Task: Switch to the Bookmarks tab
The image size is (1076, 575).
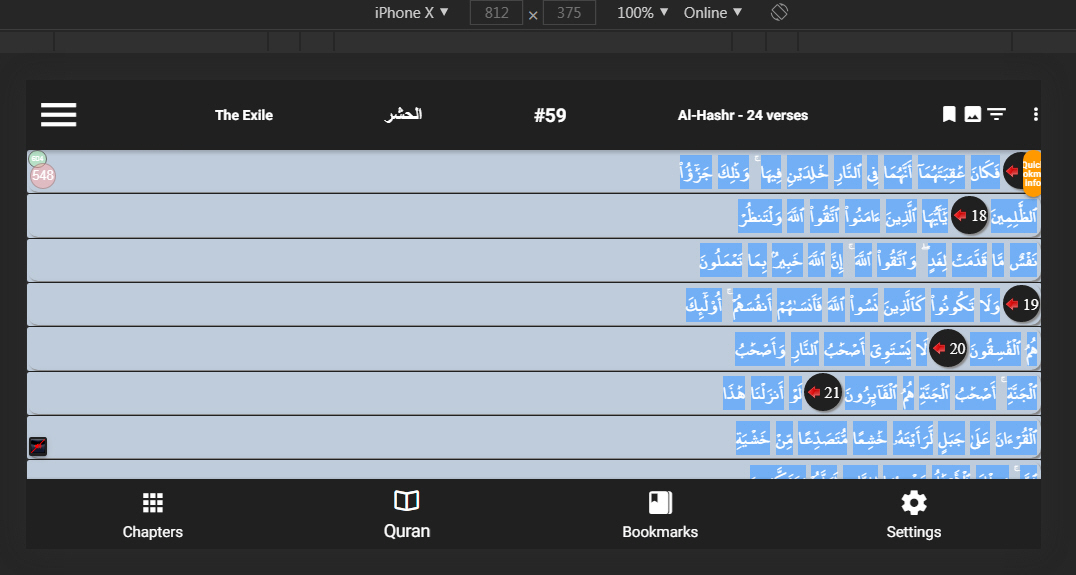Action: [x=660, y=515]
